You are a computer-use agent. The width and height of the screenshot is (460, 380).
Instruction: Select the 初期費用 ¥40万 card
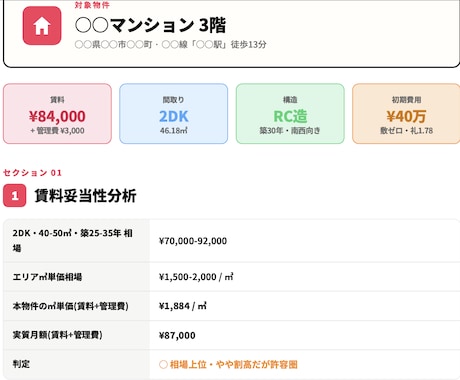point(406,114)
